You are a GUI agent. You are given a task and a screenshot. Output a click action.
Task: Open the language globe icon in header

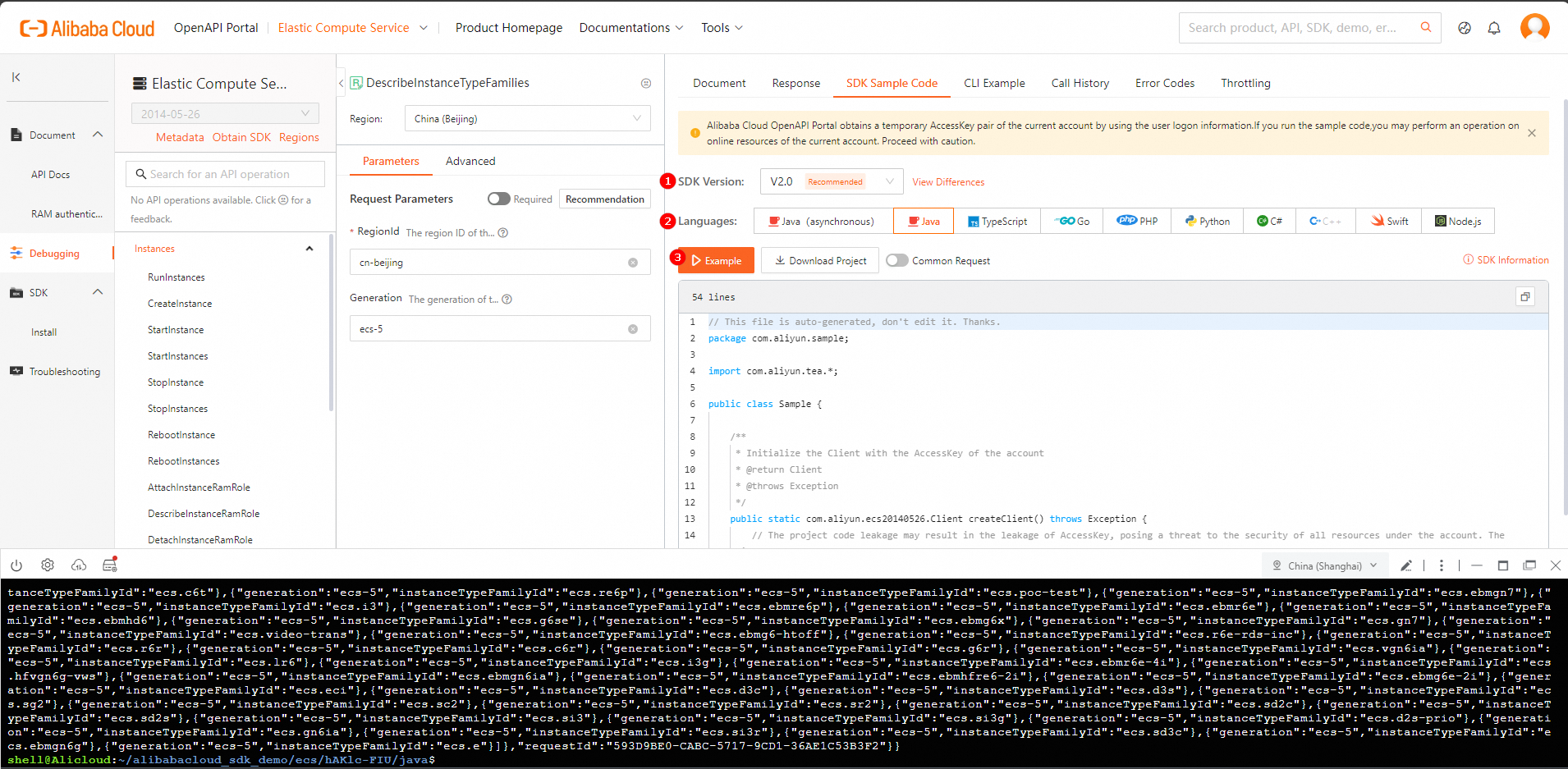(1465, 28)
